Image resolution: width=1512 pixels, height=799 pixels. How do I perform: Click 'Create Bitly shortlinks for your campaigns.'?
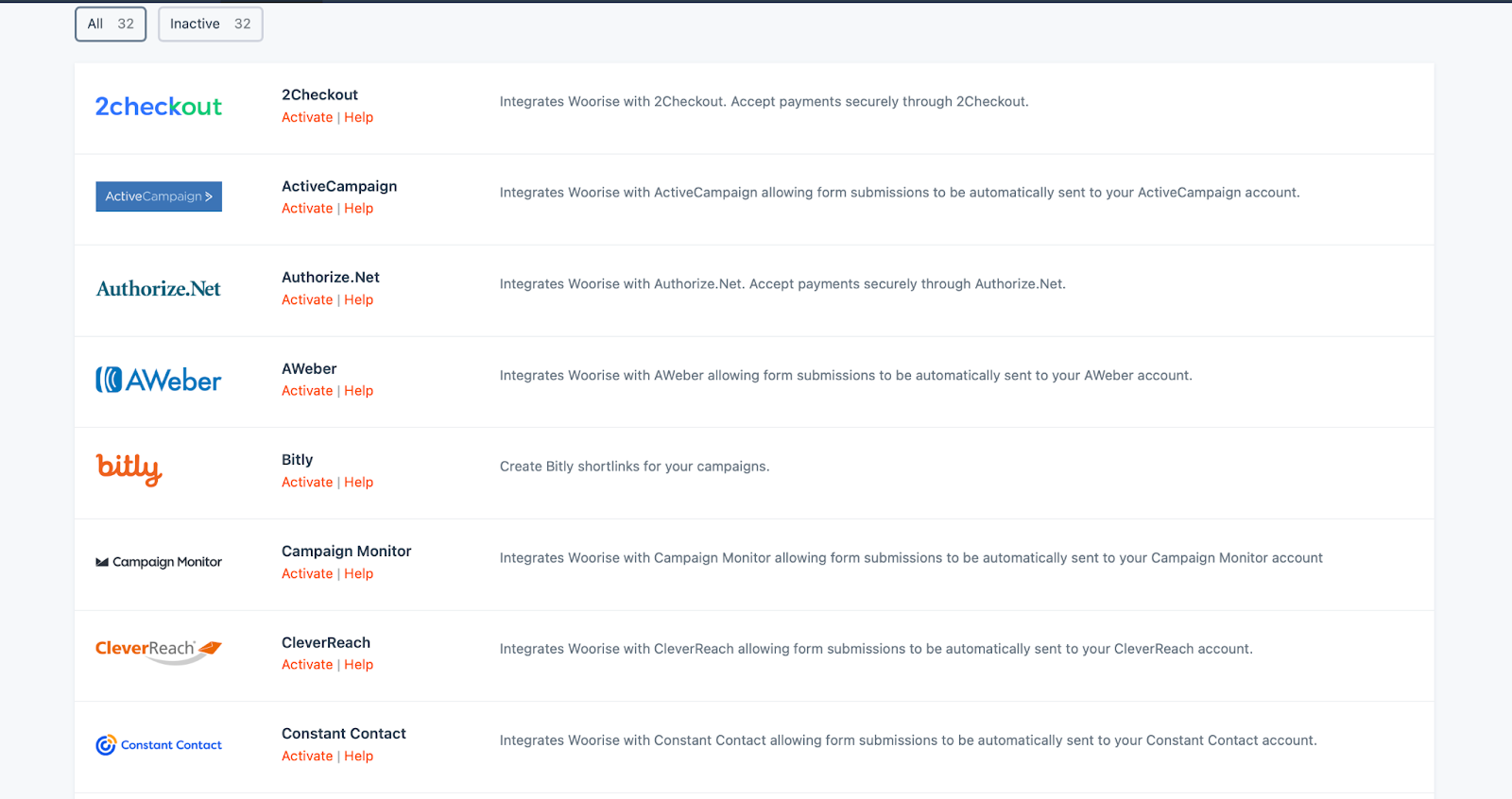(635, 467)
